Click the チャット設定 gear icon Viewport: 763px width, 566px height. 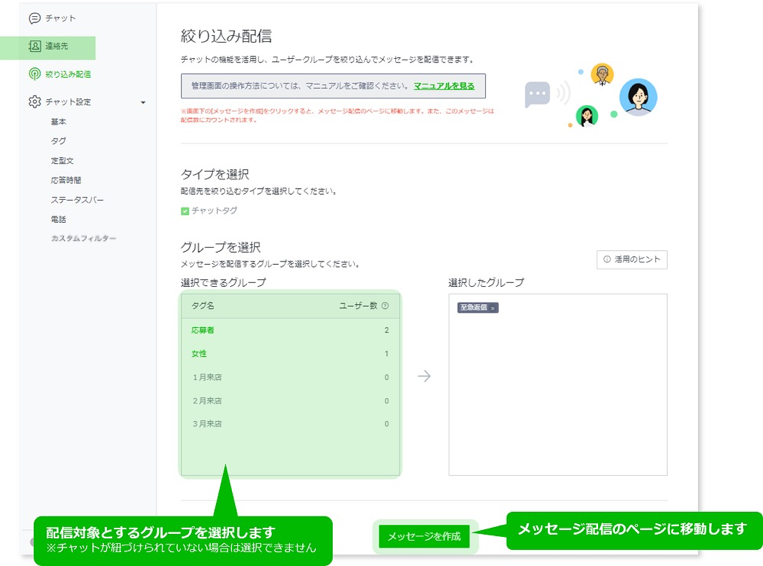[x=35, y=102]
